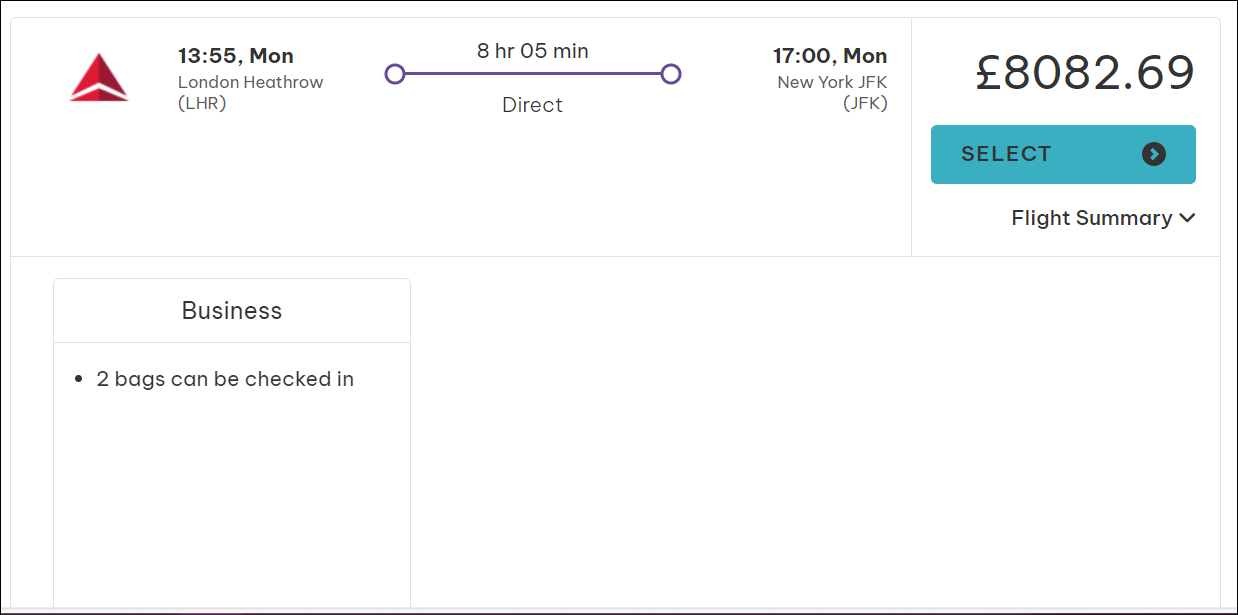Click the Direct flight label
Screen dimensions: 1238x615
532,105
